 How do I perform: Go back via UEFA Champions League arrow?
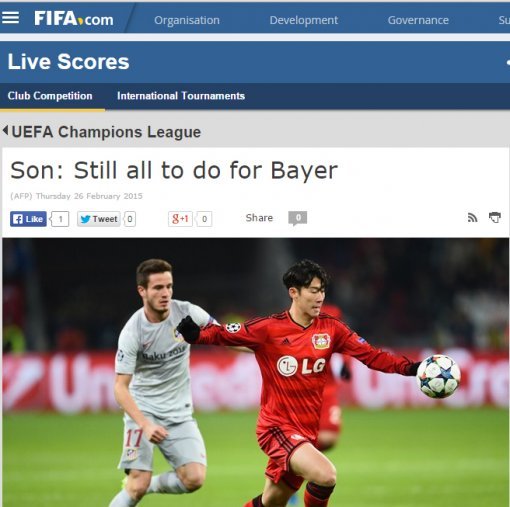5,130
